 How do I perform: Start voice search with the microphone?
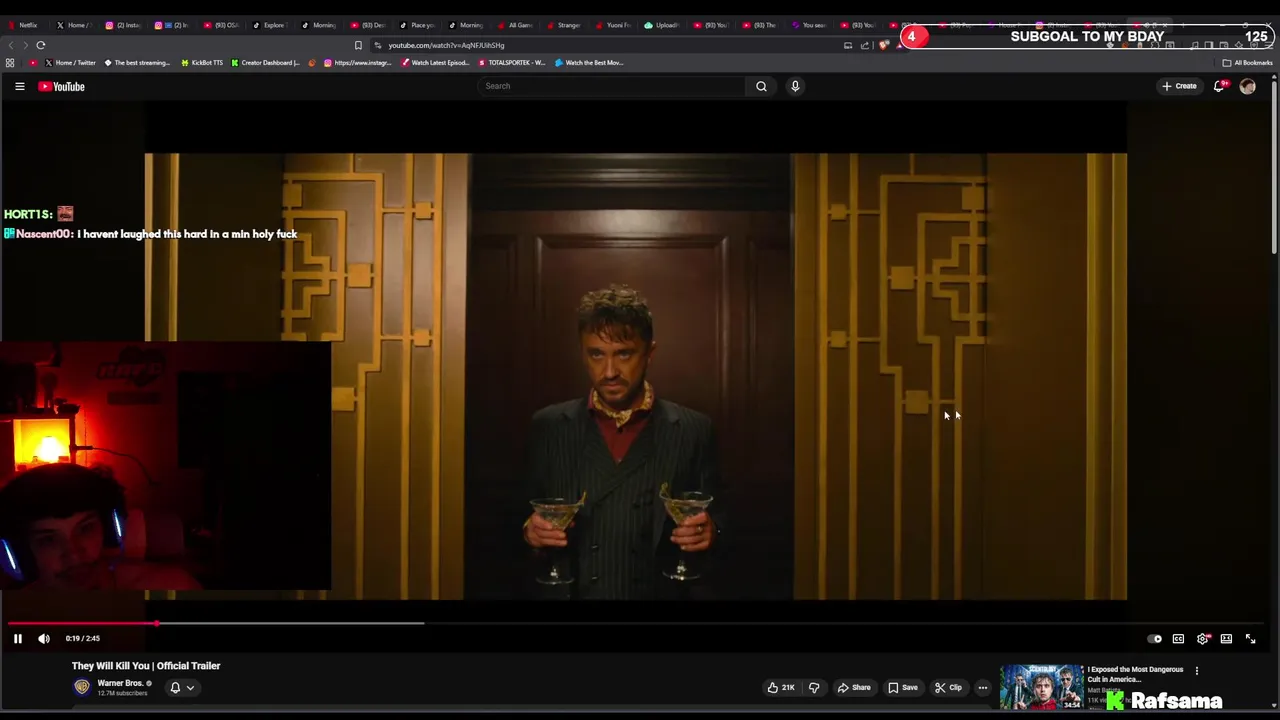pyautogui.click(x=795, y=86)
